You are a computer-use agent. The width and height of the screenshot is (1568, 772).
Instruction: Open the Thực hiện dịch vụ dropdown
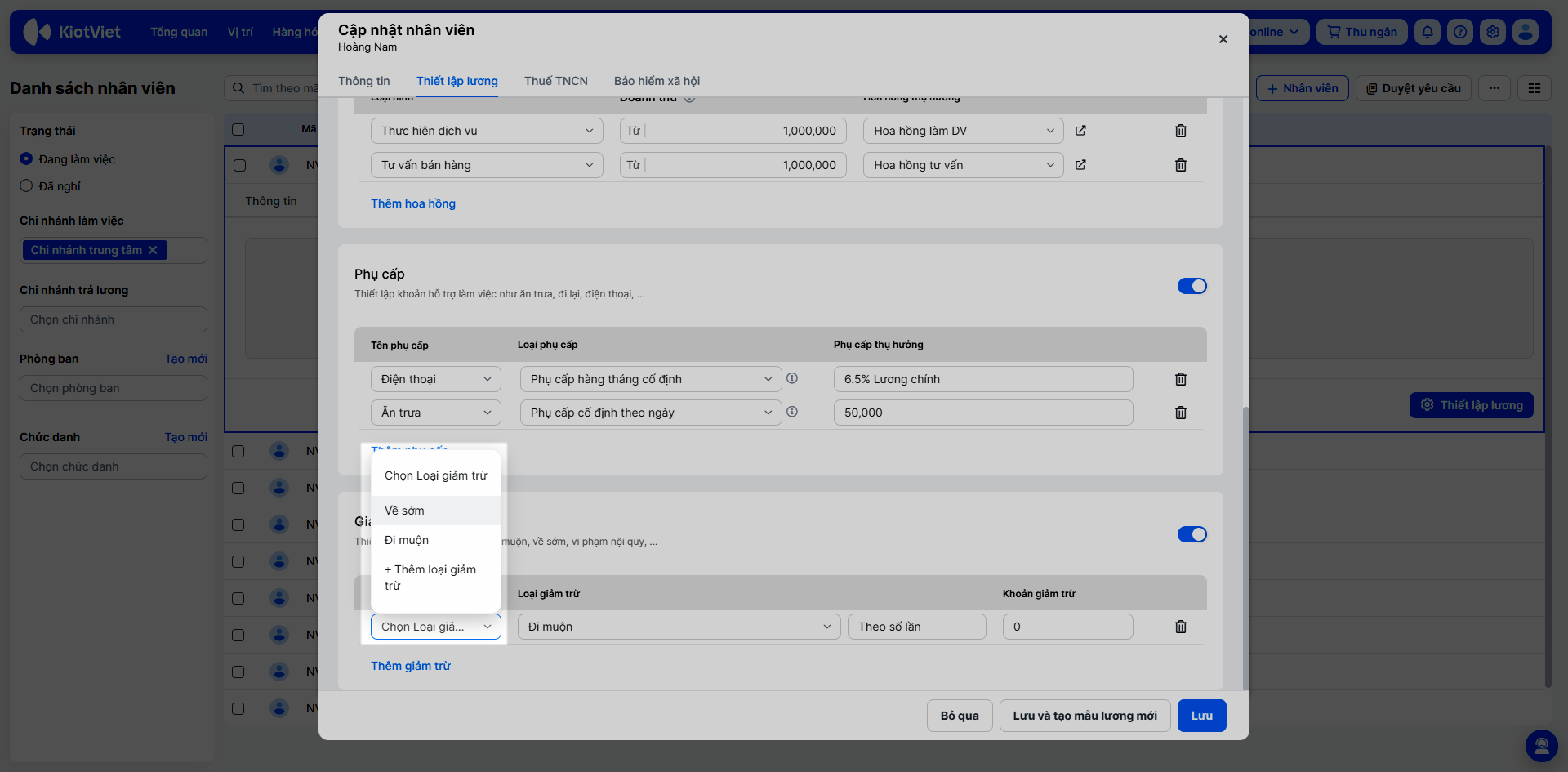(487, 131)
